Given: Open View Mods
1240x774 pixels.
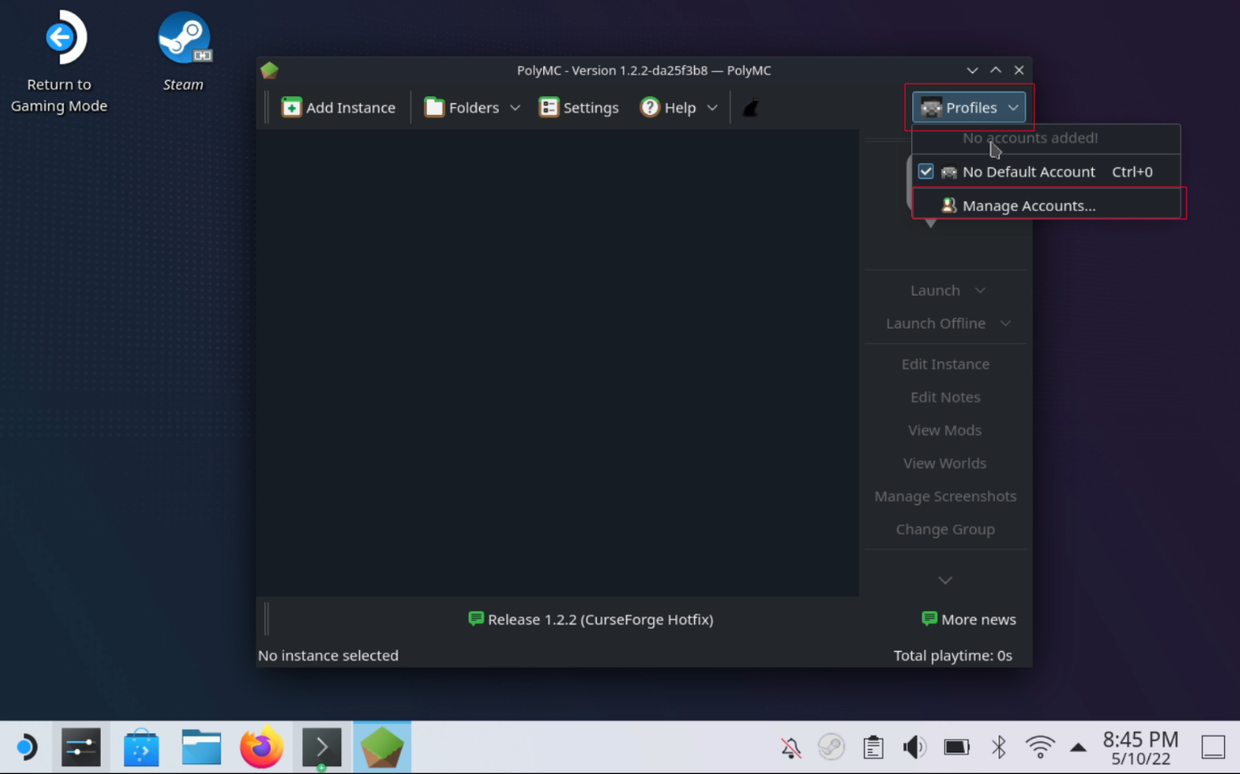Looking at the screenshot, I should coord(945,430).
